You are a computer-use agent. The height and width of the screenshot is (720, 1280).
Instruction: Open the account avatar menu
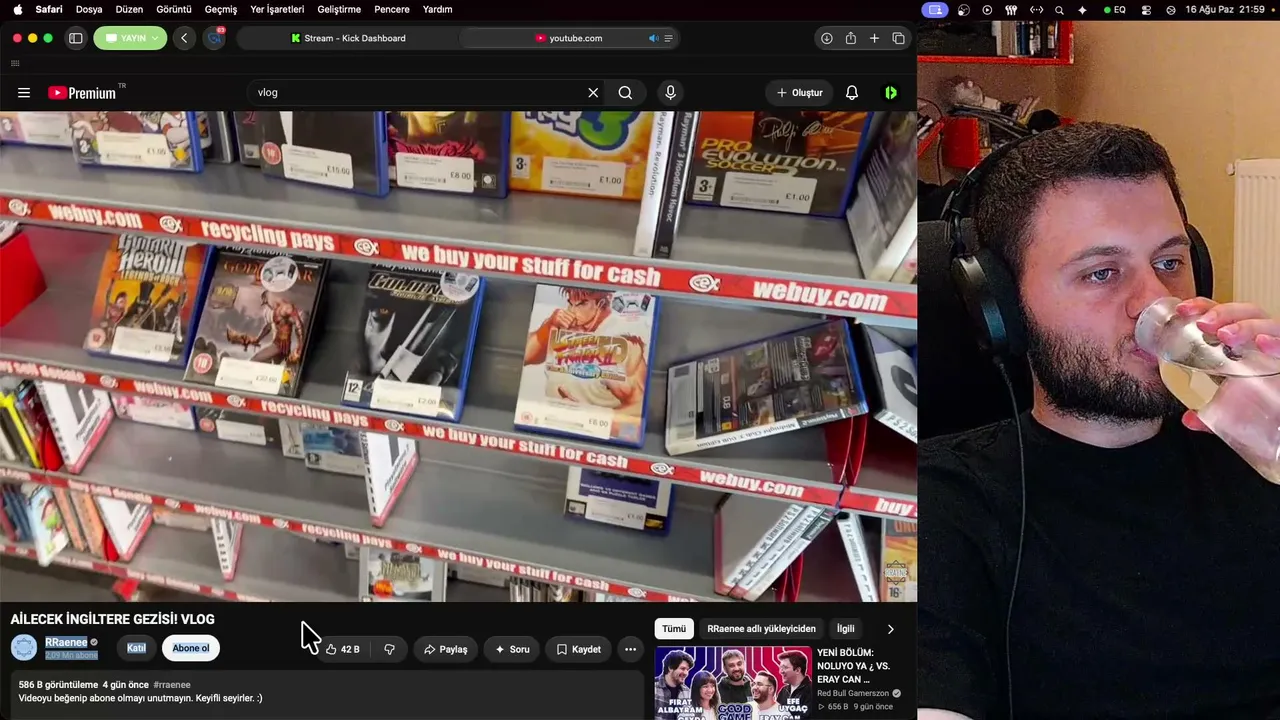(x=890, y=93)
